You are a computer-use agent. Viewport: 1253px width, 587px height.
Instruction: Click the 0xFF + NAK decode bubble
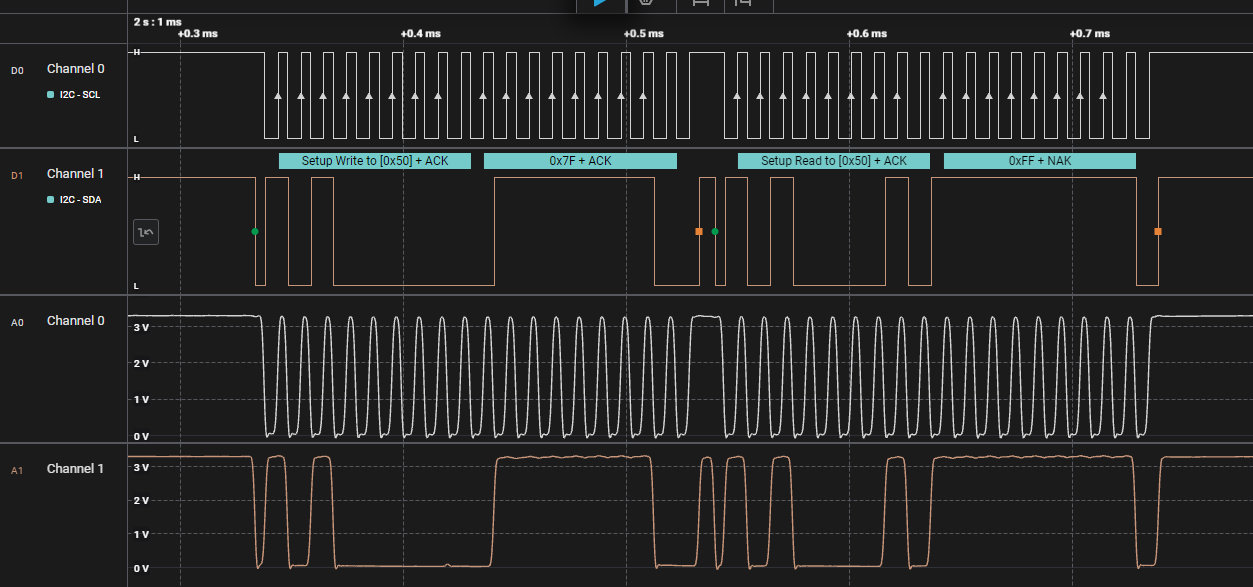(1039, 160)
